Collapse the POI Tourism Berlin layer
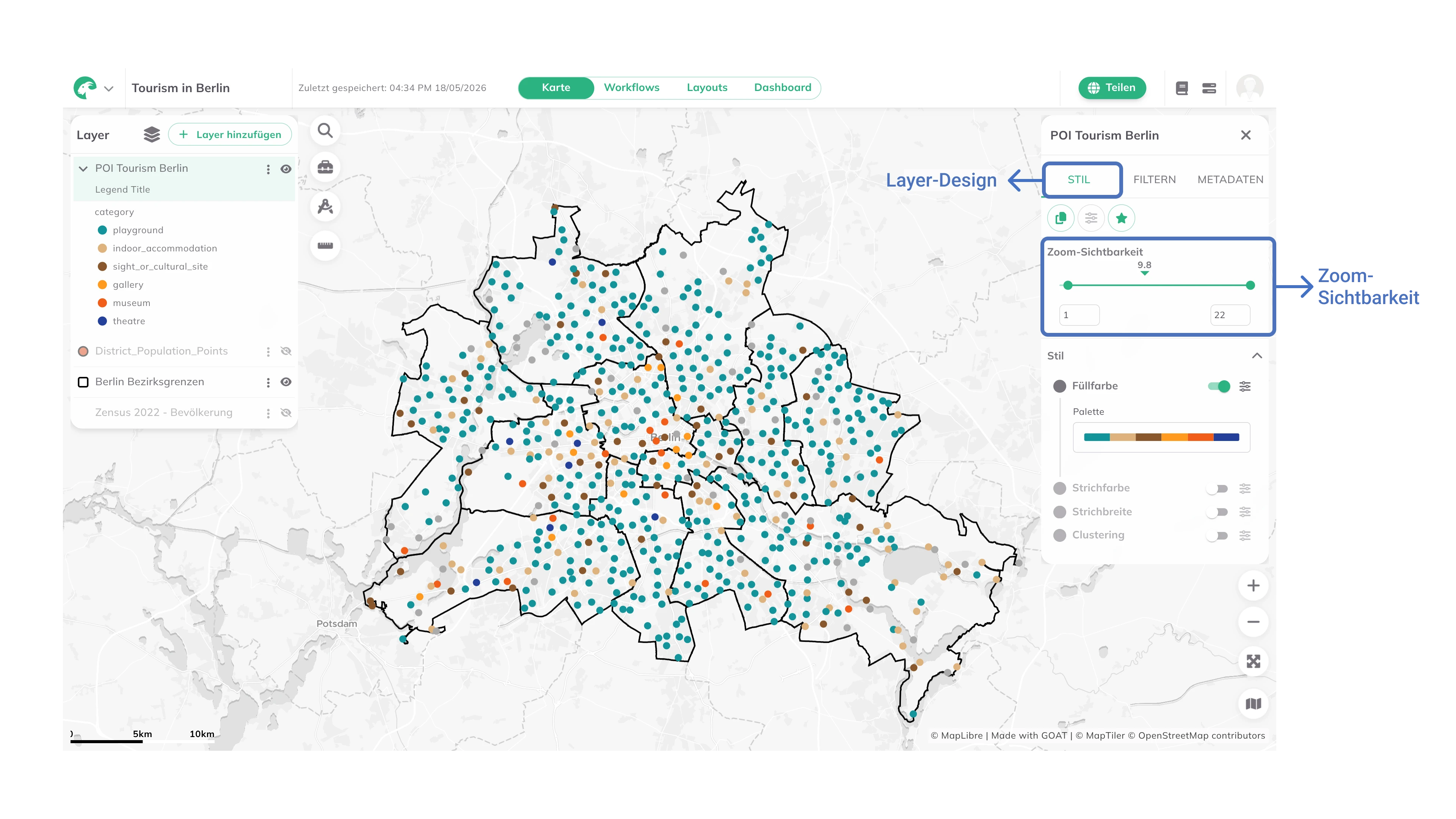Viewport: 1456px width, 819px height. (x=83, y=168)
